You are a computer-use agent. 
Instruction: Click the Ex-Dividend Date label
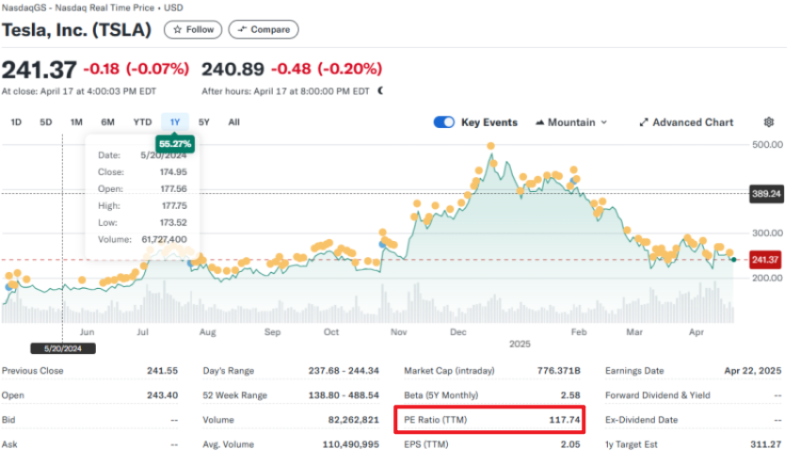click(x=641, y=420)
